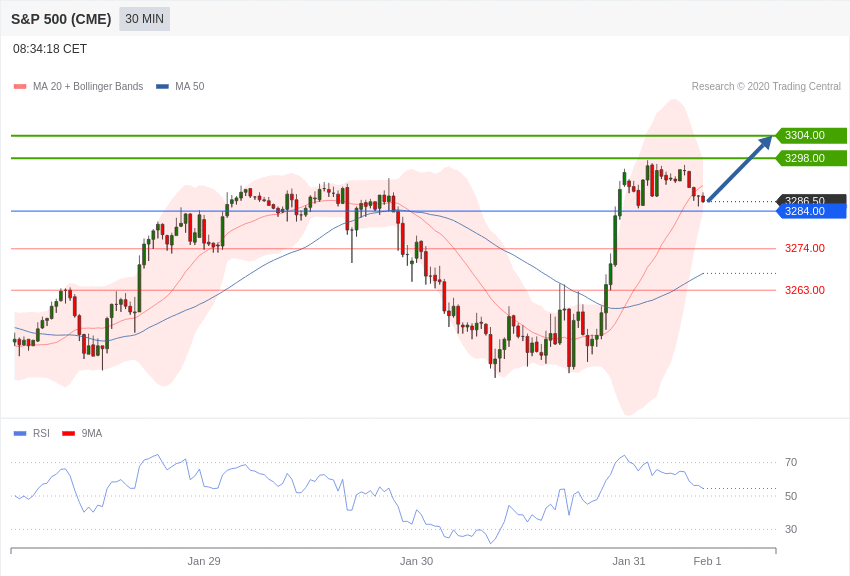Click the Feb 1 date axis label
The width and height of the screenshot is (850, 576).
(707, 561)
